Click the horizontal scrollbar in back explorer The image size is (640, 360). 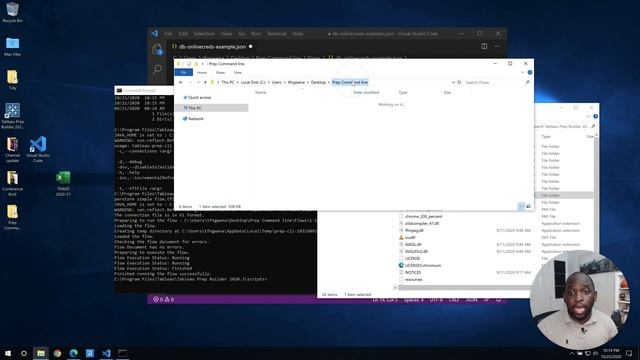pos(463,288)
